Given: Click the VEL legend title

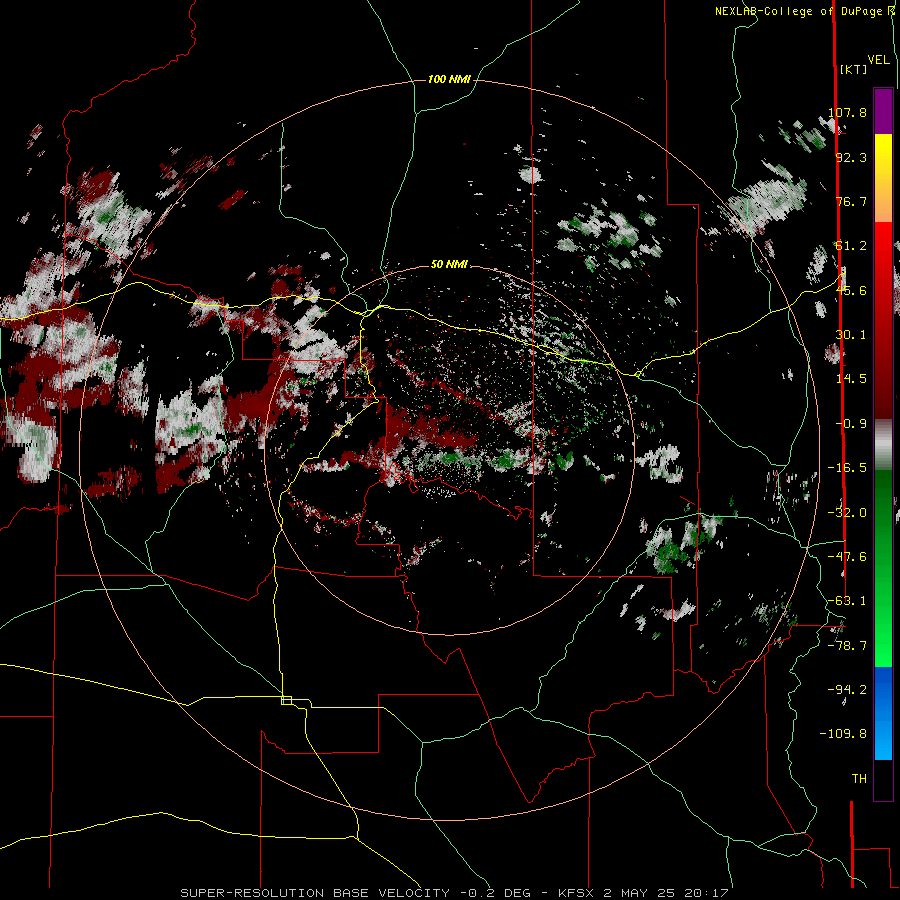Looking at the screenshot, I should coord(878,60).
